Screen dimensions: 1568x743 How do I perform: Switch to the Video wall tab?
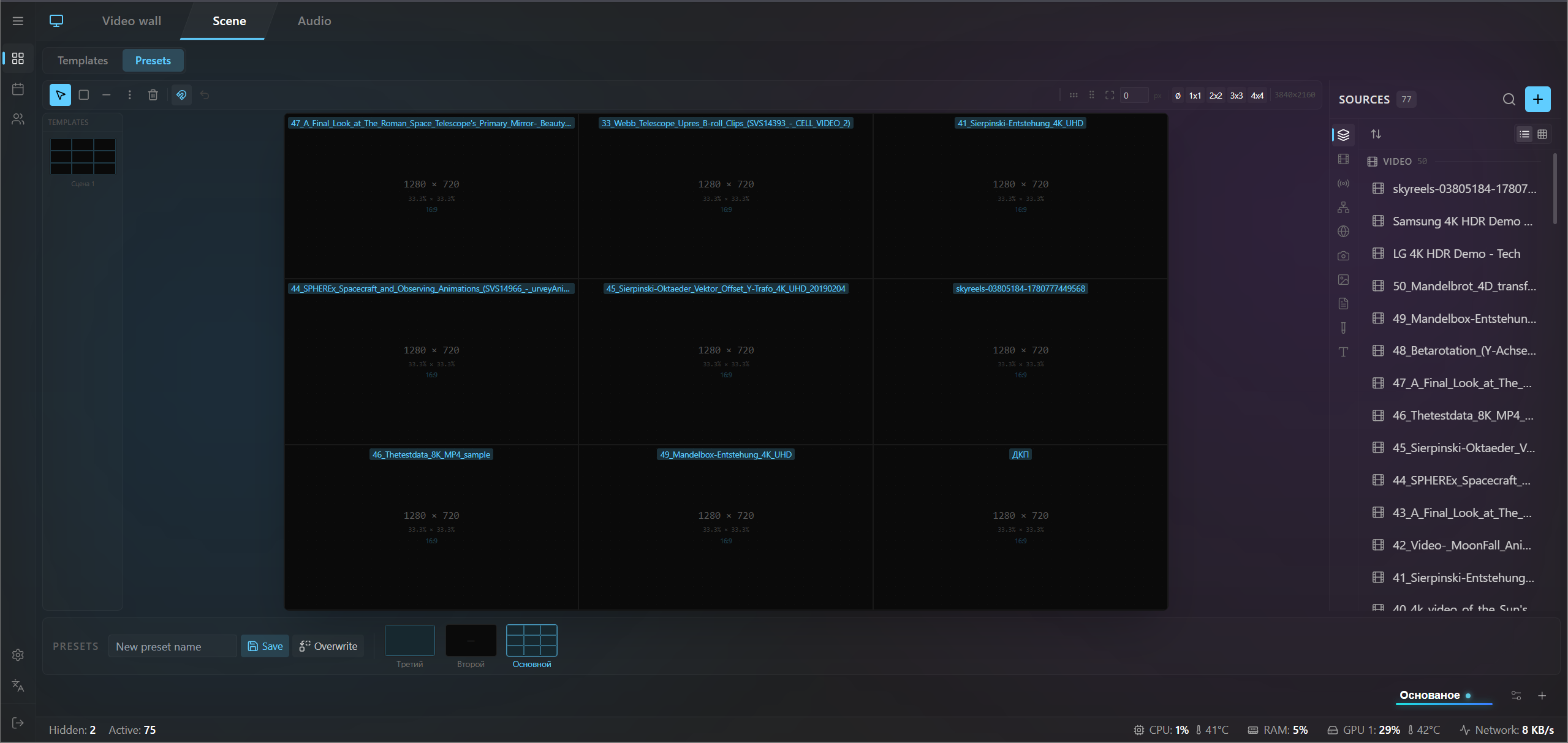(132, 21)
